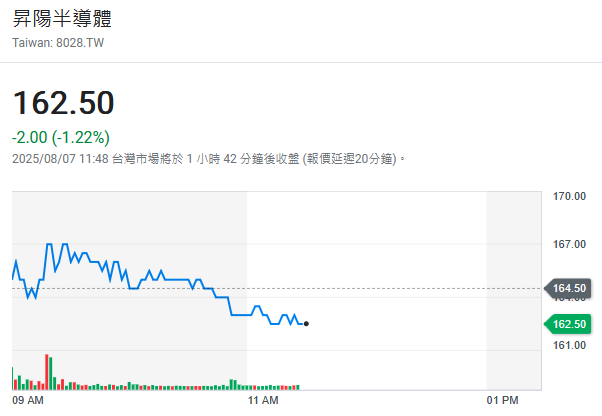The width and height of the screenshot is (602, 416).
Task: Click the tall green volume bar beside red peak
Action: 51,373
